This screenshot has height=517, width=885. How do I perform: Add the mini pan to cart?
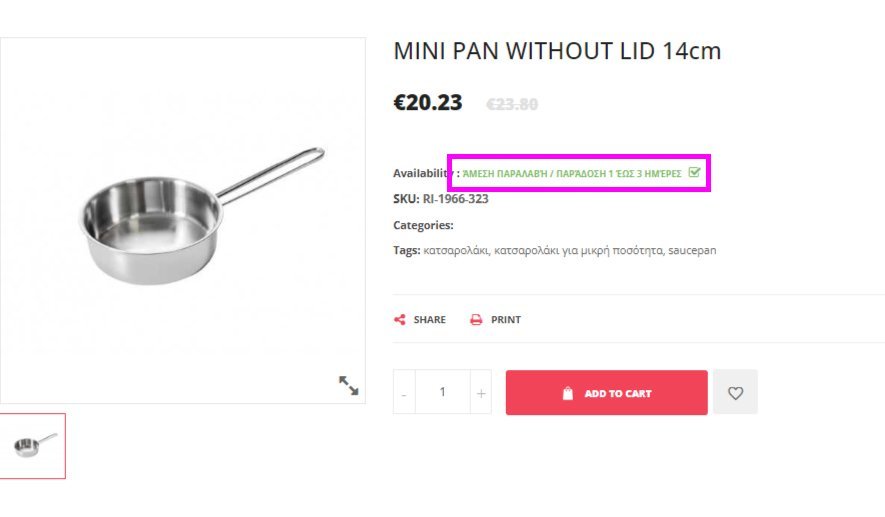click(606, 393)
